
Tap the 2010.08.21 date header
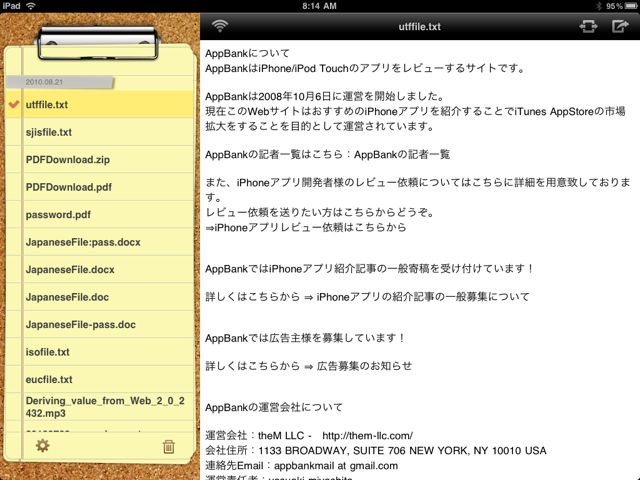(x=60, y=82)
